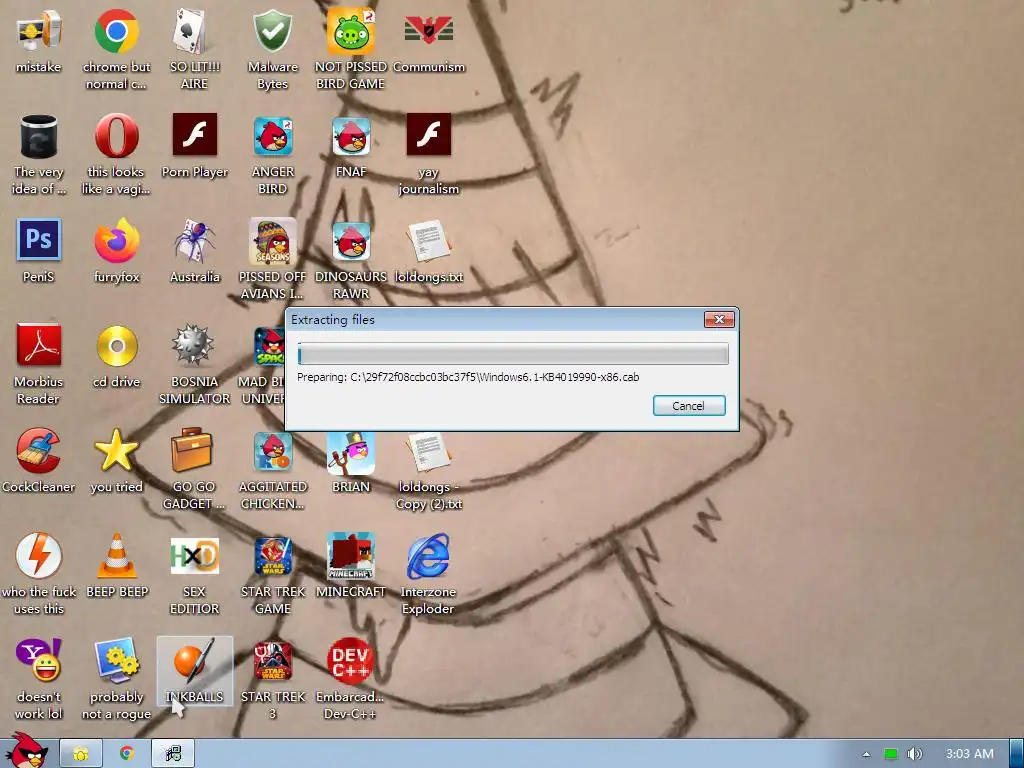Switch to the installer taskbar button
Viewport: 1024px width, 768px height.
(173, 754)
